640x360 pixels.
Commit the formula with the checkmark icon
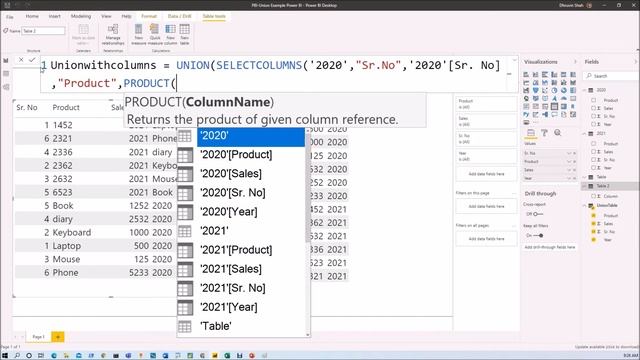32,60
